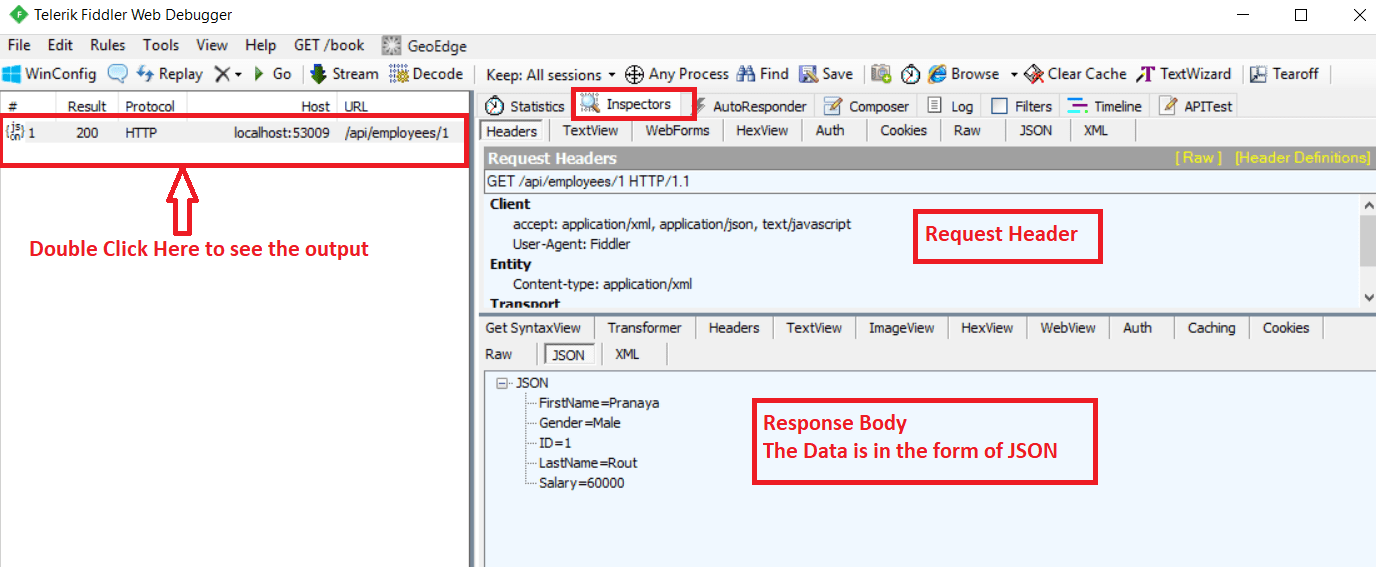Screen dimensions: 1376x567
Task: Select the request WebForms tab
Action: pyautogui.click(x=677, y=131)
